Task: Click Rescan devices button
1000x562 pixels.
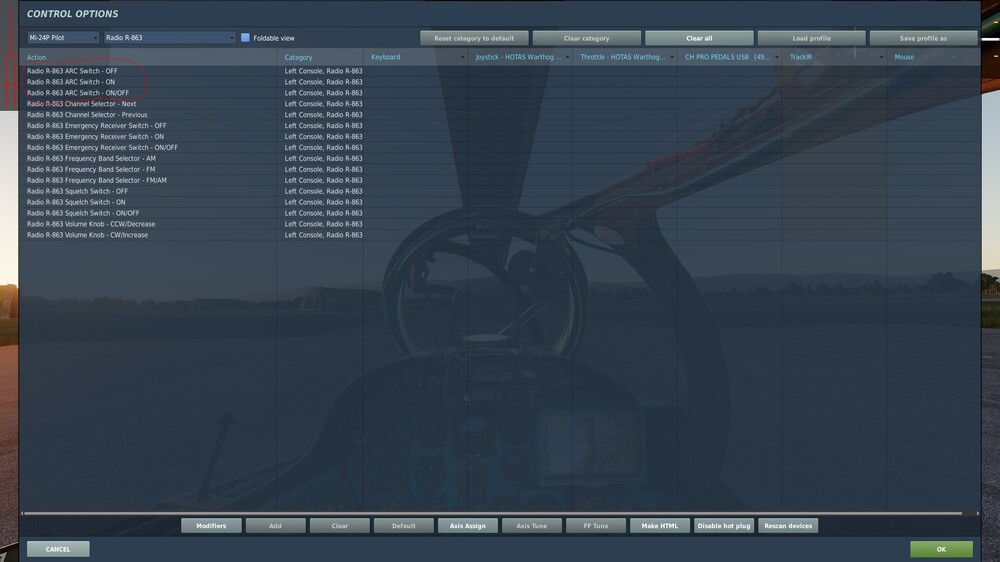Action: (x=788, y=526)
